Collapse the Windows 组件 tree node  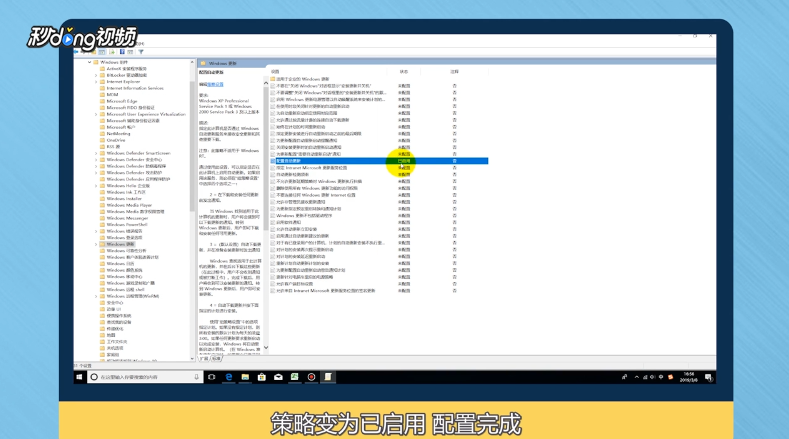[x=90, y=62]
